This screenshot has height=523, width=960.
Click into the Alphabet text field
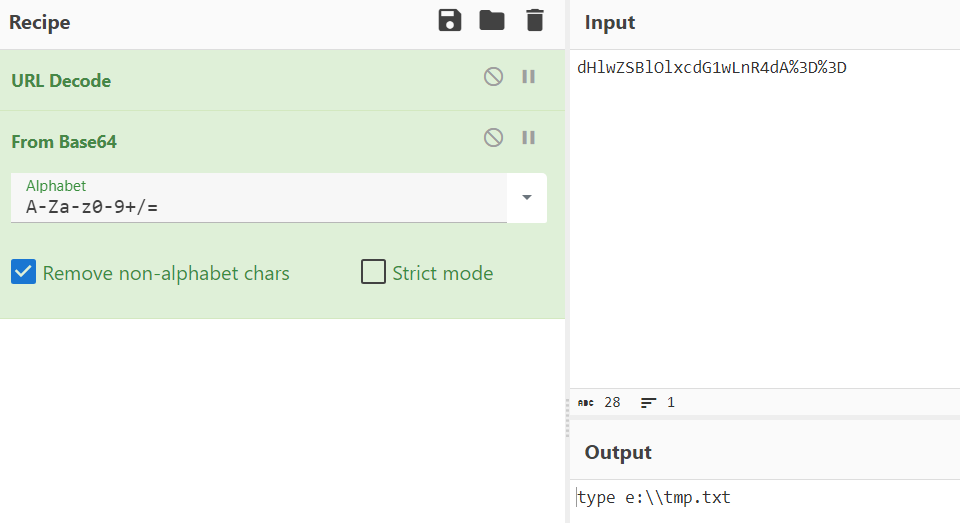(x=260, y=208)
